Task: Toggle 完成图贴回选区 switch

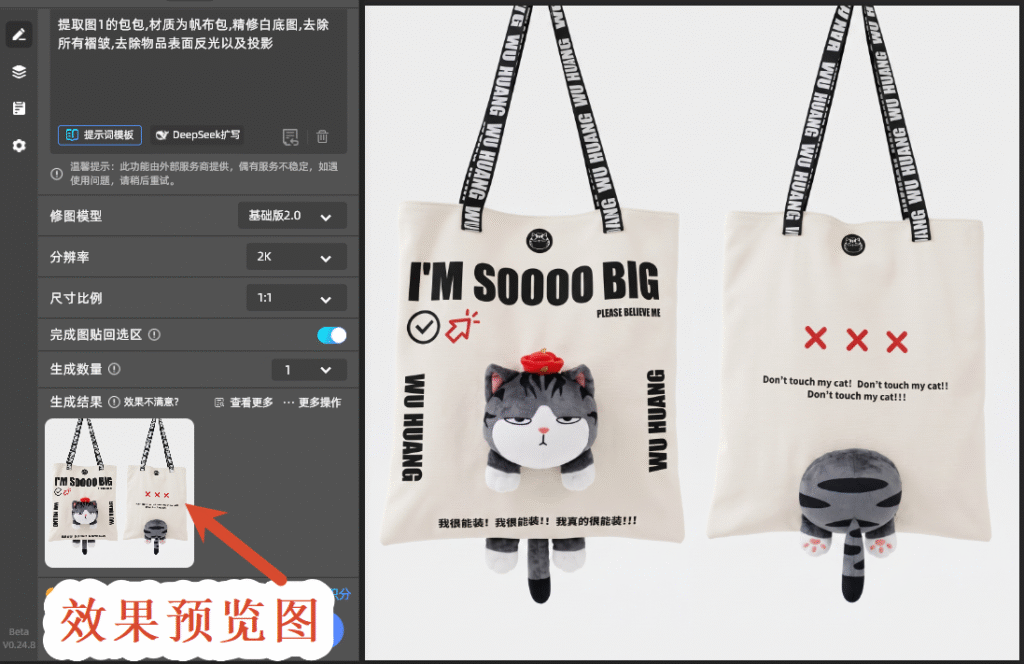Action: [x=332, y=335]
